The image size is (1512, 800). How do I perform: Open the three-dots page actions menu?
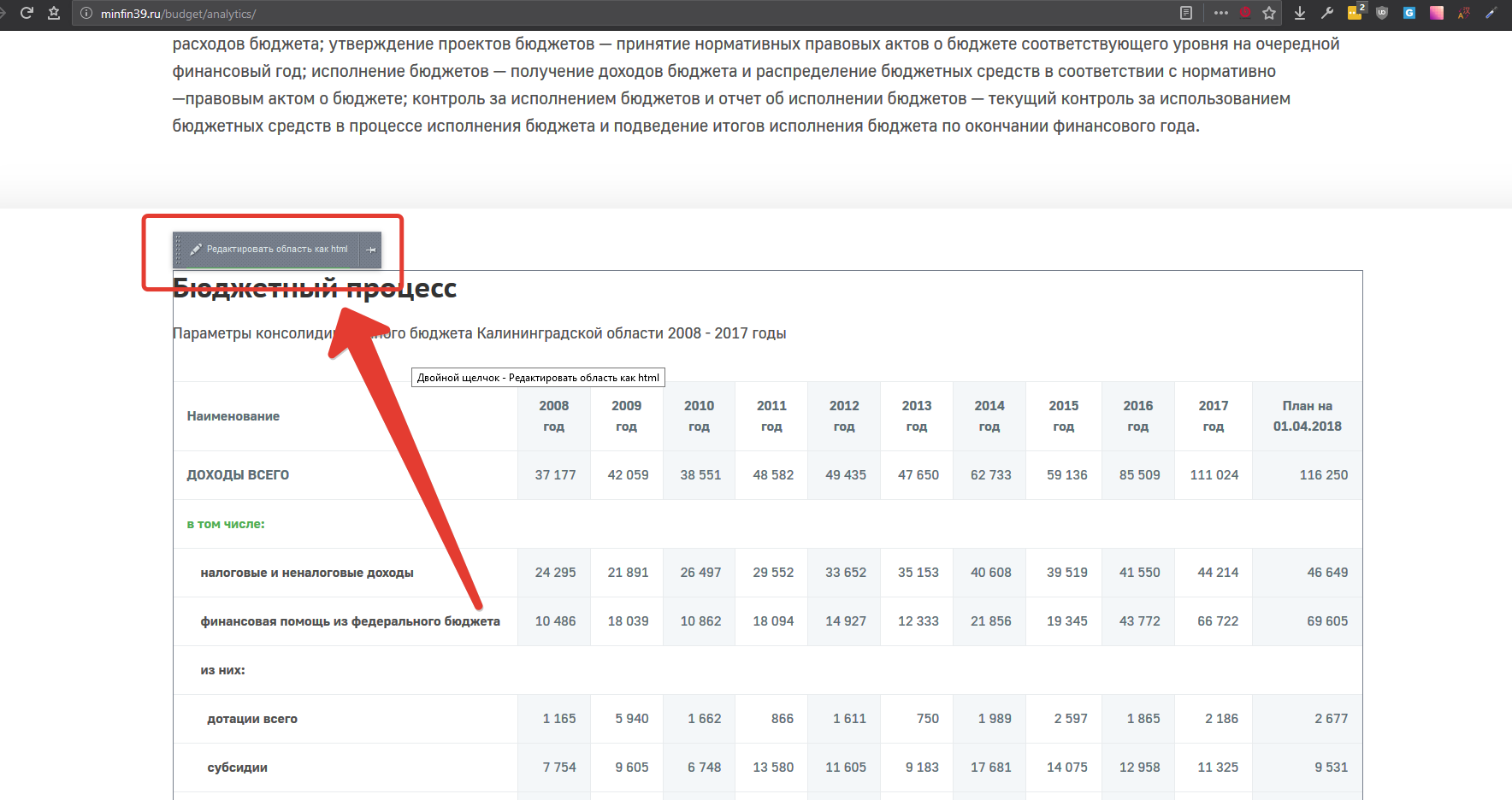click(x=1220, y=13)
